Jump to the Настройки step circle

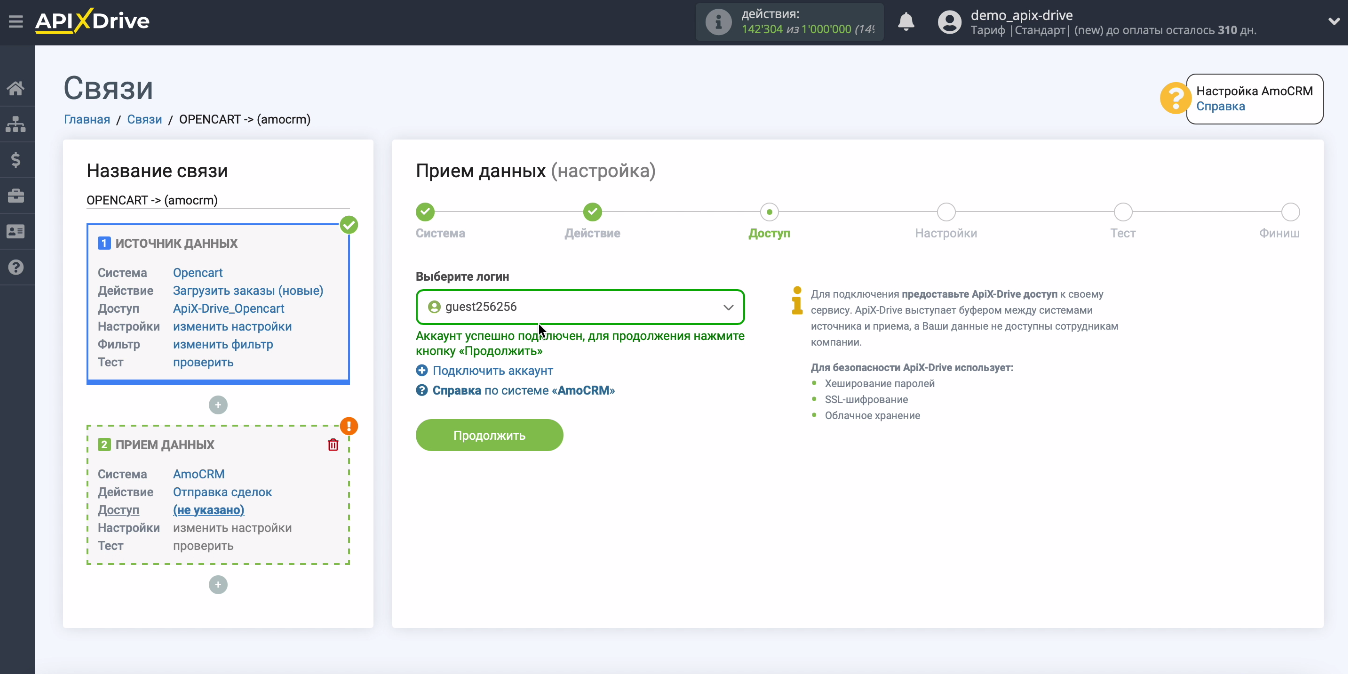[x=946, y=212]
